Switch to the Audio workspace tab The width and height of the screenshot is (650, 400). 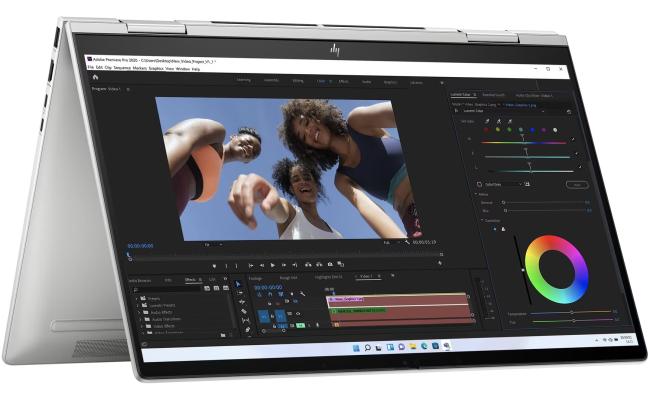tap(366, 82)
